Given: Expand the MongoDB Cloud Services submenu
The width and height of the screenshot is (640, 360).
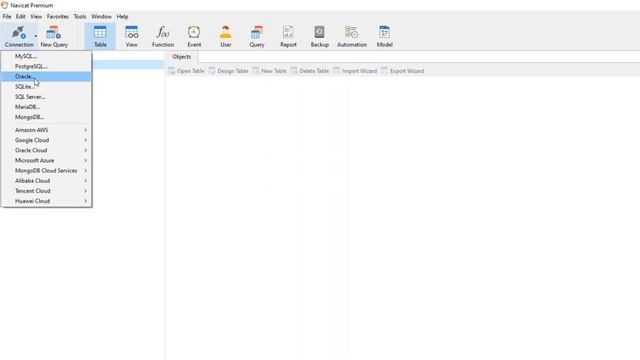Looking at the screenshot, I should click(x=46, y=171).
